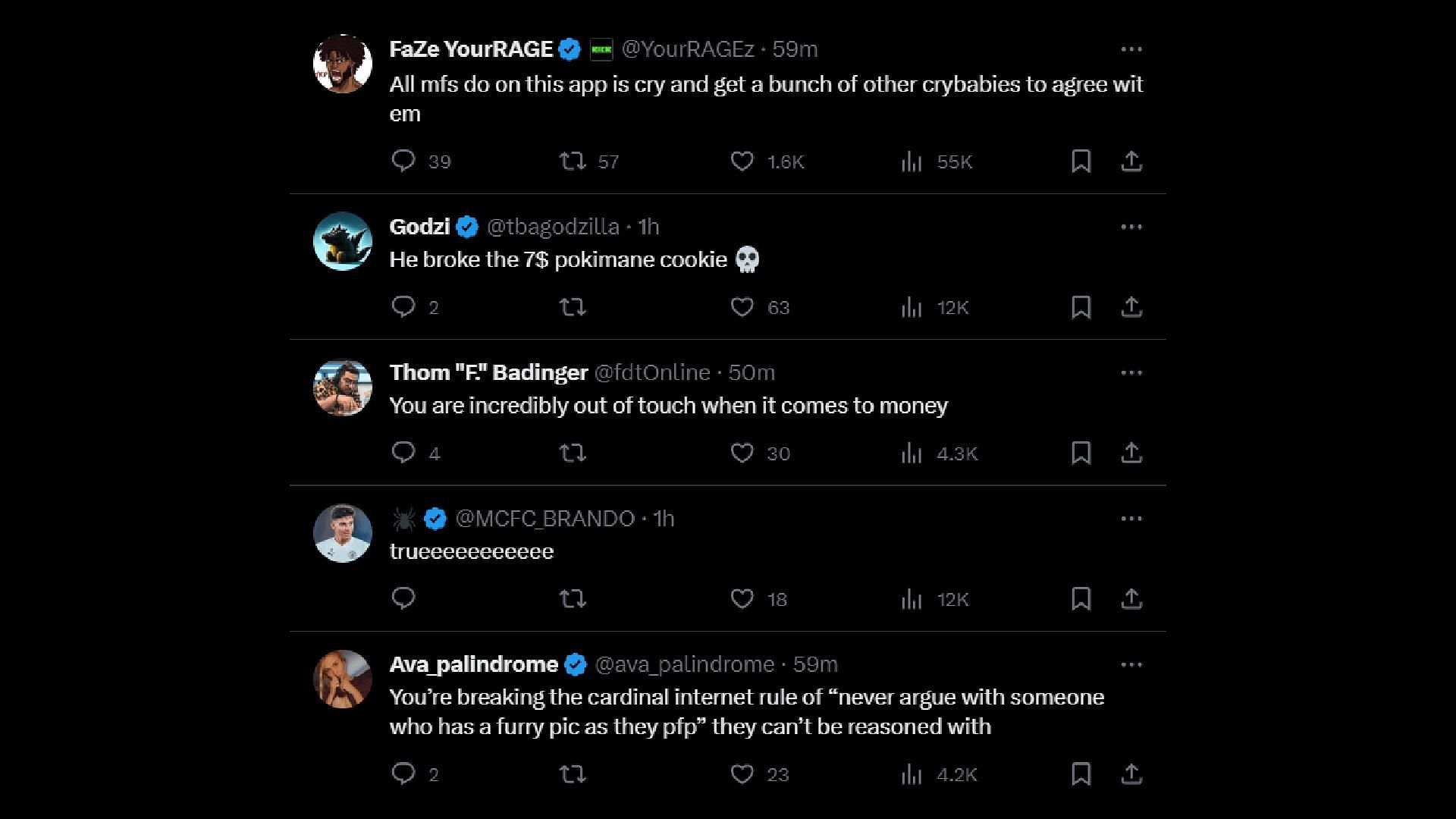Like the MCFC_BRANDO trueeee tweet
The image size is (1456, 819).
tap(742, 598)
